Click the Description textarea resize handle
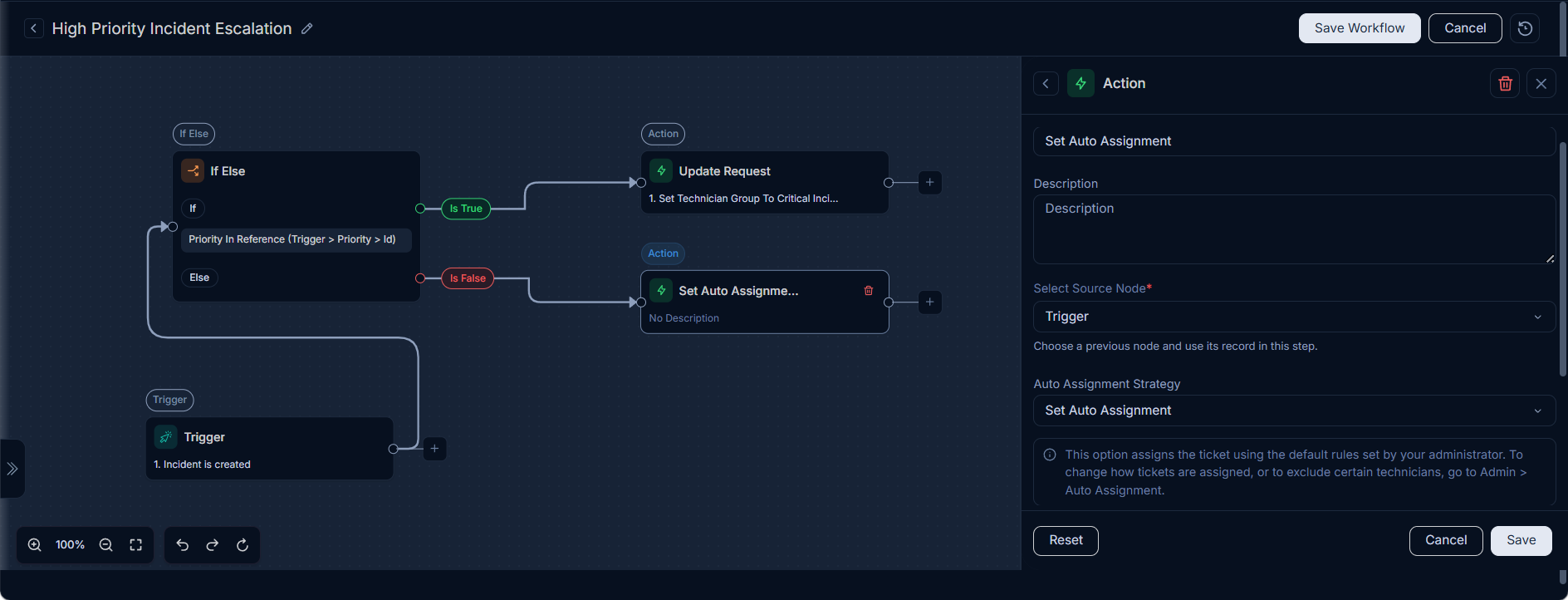This screenshot has width=1568, height=600. (1550, 258)
